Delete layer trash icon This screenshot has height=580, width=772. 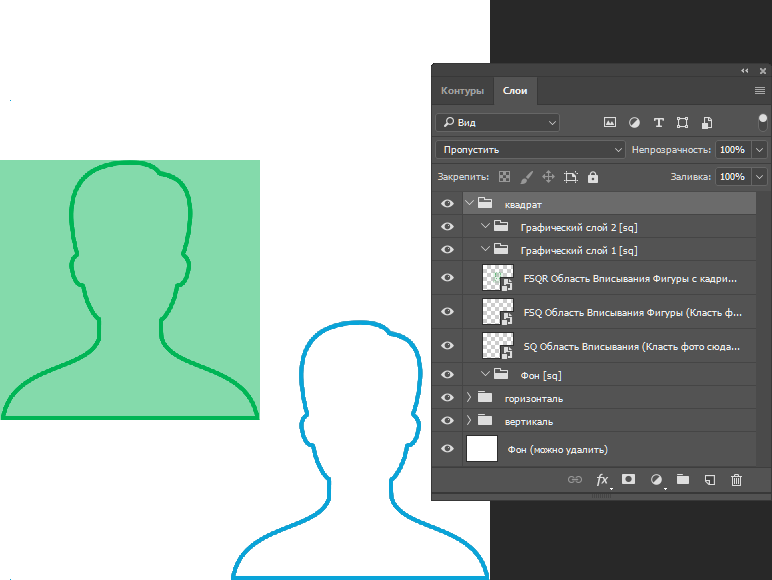736,480
